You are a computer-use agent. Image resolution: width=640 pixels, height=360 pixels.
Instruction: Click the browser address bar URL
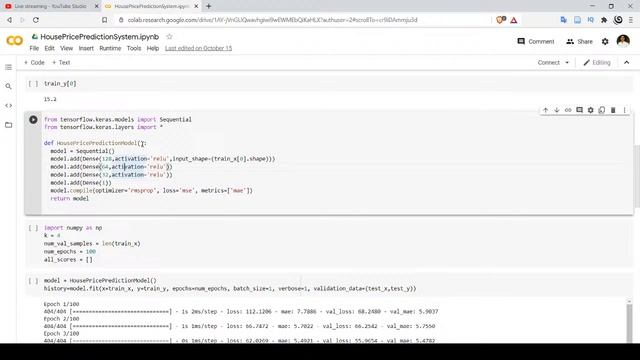pos(272,20)
